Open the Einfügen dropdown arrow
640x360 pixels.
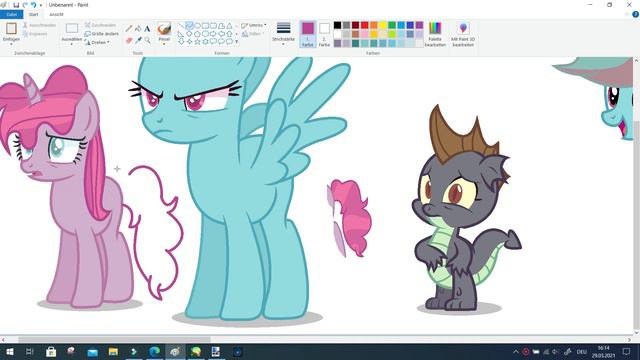click(x=11, y=44)
